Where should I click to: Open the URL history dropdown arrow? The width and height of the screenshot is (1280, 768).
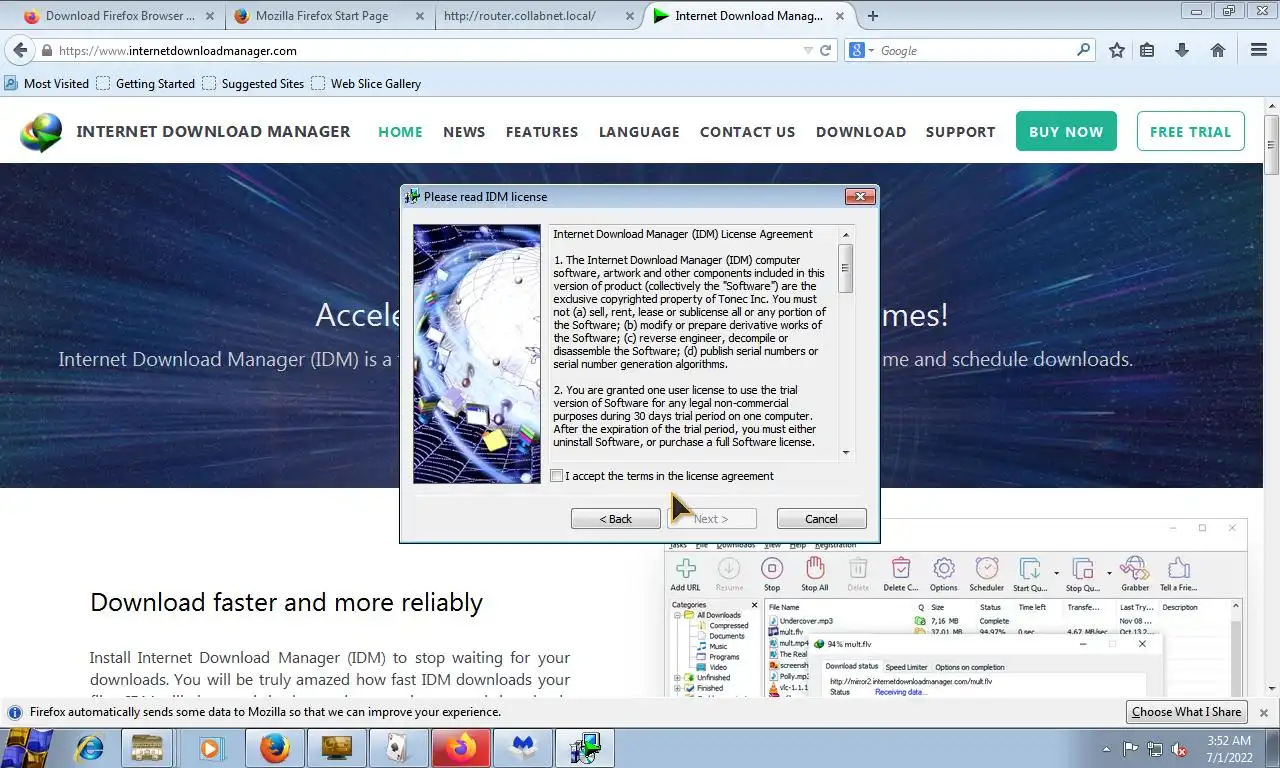pos(808,51)
